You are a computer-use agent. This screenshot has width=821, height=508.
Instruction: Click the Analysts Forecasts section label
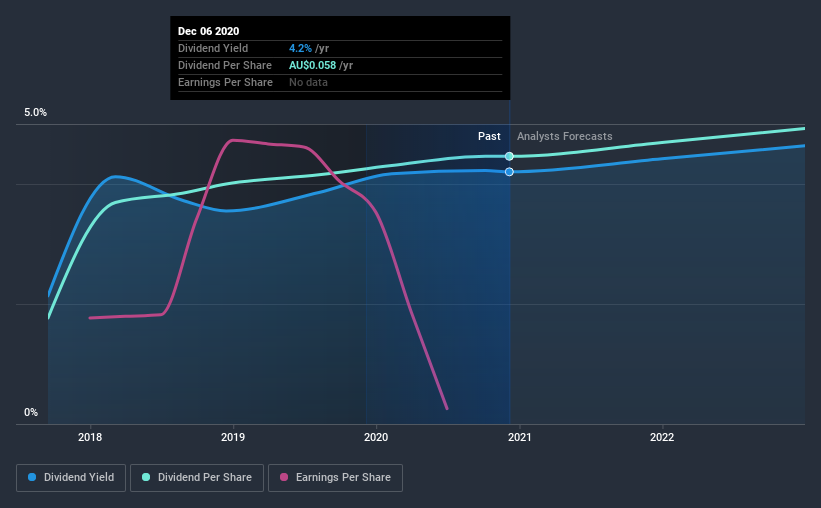(x=564, y=136)
